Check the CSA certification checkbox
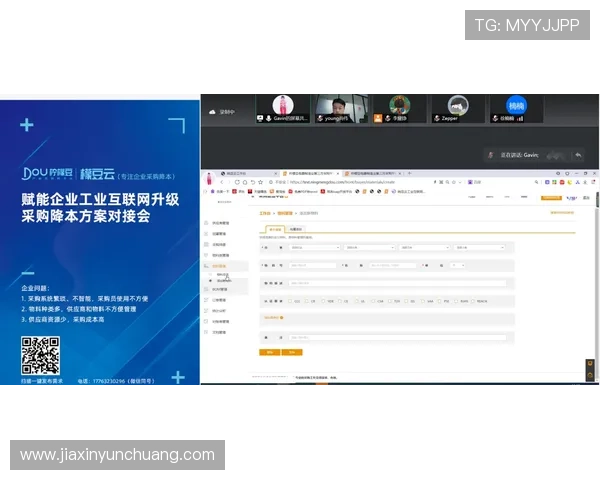This screenshot has height=480, width=600. click(373, 301)
